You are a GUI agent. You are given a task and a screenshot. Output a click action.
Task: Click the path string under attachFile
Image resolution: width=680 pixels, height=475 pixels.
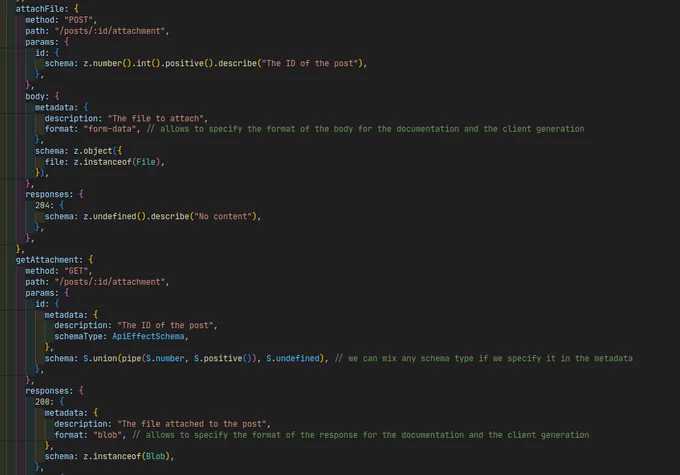[x=110, y=31]
